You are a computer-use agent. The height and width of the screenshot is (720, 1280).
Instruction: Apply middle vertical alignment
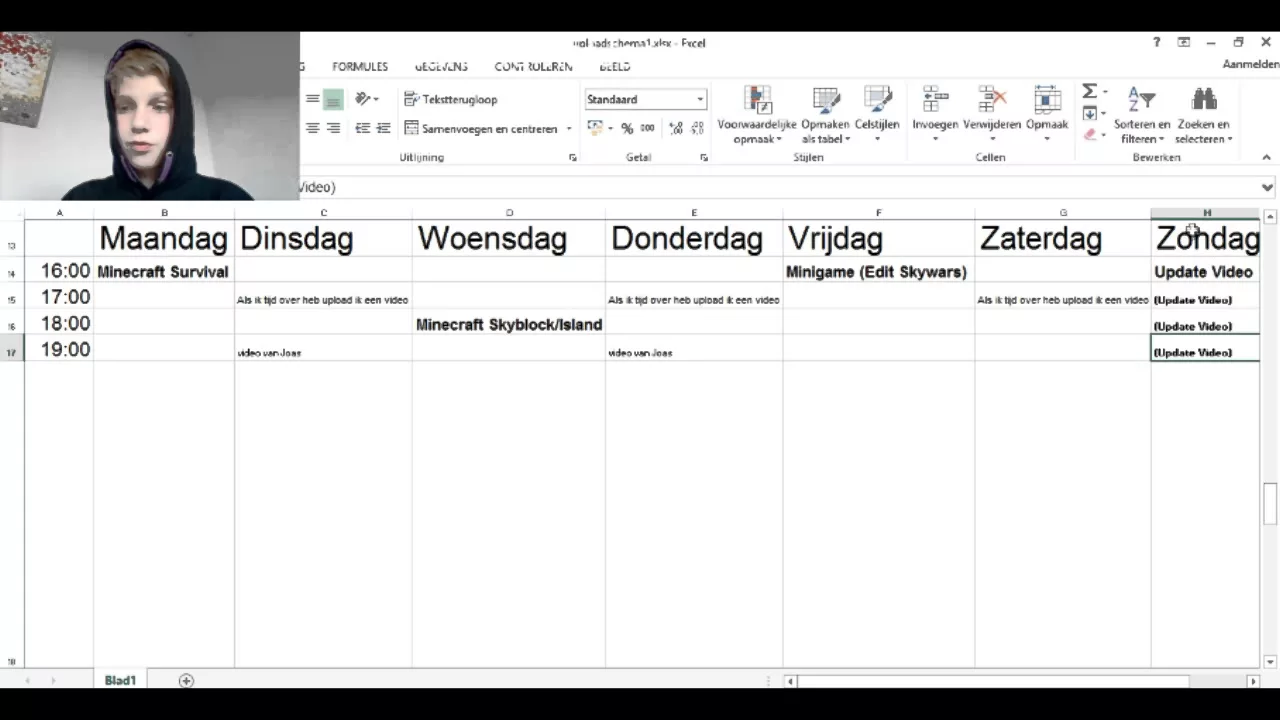(x=313, y=99)
